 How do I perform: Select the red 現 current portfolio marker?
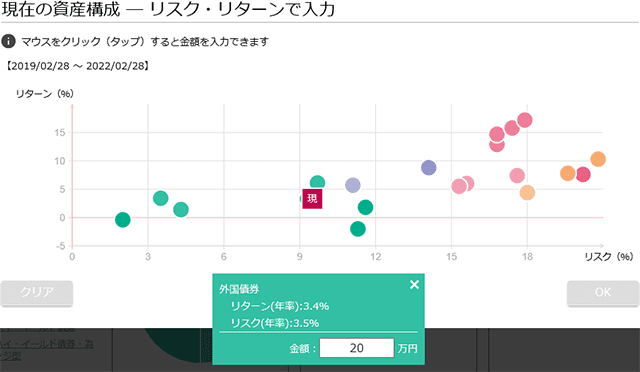tap(312, 199)
